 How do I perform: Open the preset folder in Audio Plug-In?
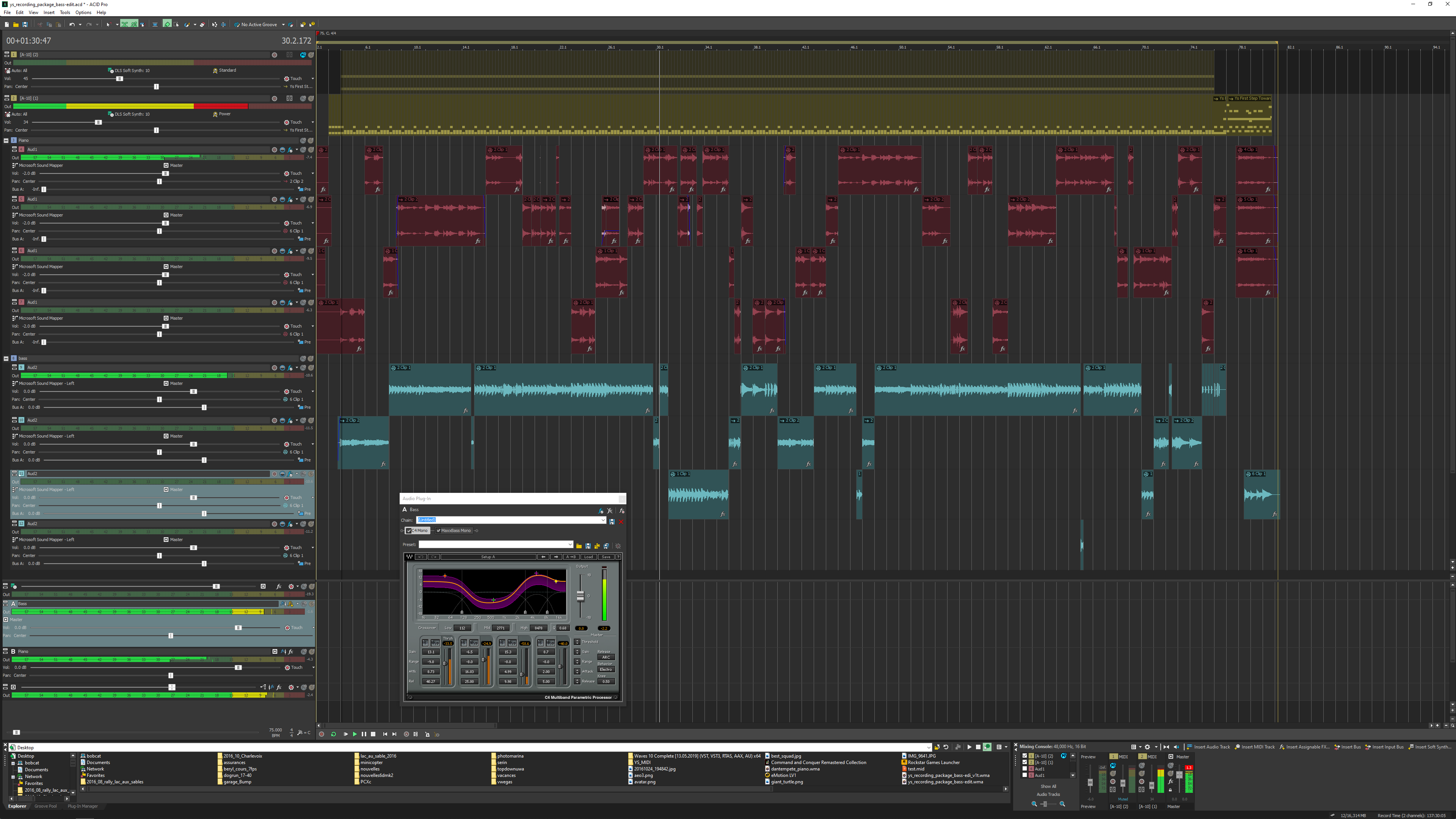(x=579, y=546)
